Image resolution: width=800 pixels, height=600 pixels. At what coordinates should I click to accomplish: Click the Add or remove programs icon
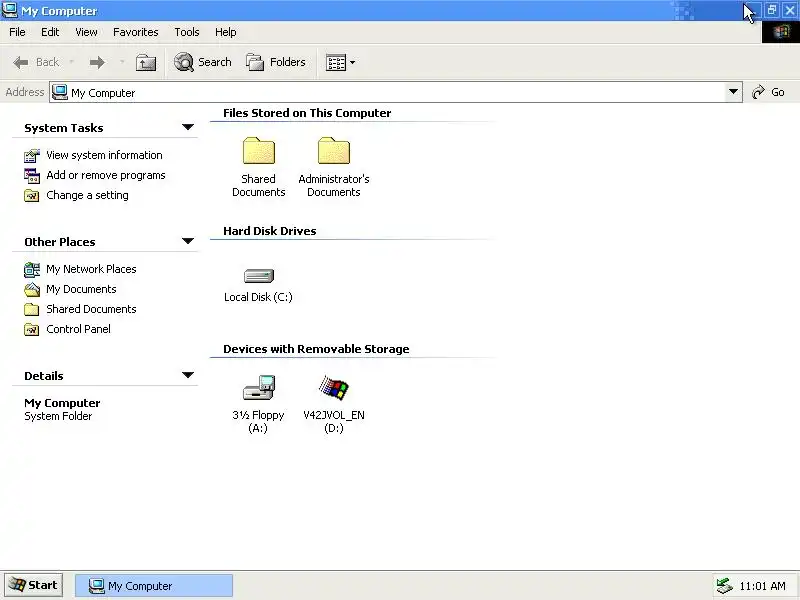(32, 176)
